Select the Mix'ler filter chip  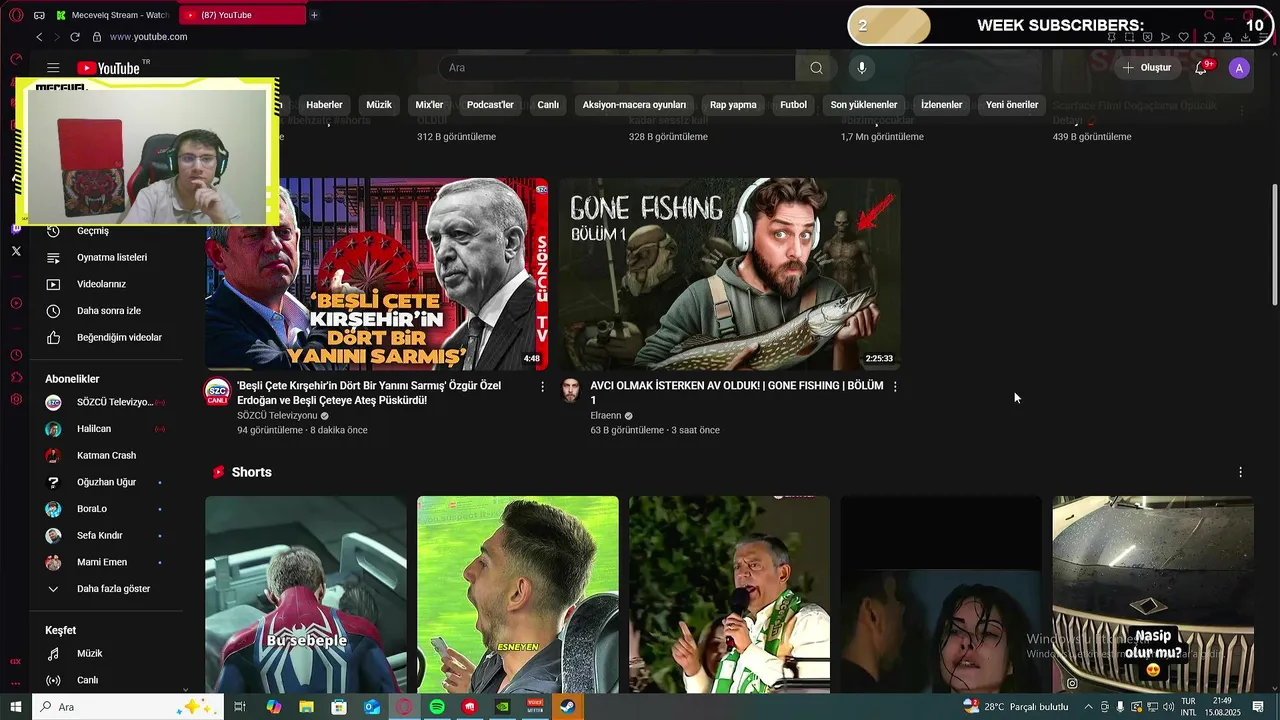pos(429,105)
